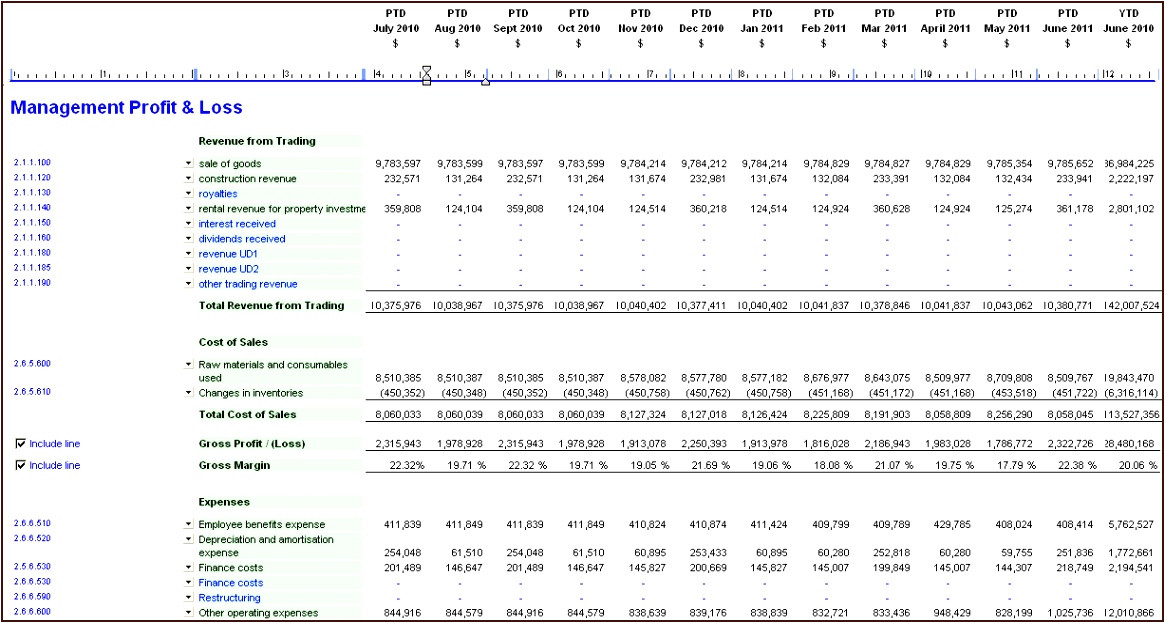The width and height of the screenshot is (1165, 623).
Task: Uncheck Include line checkbox for Gross Margin
Action: [x=21, y=465]
